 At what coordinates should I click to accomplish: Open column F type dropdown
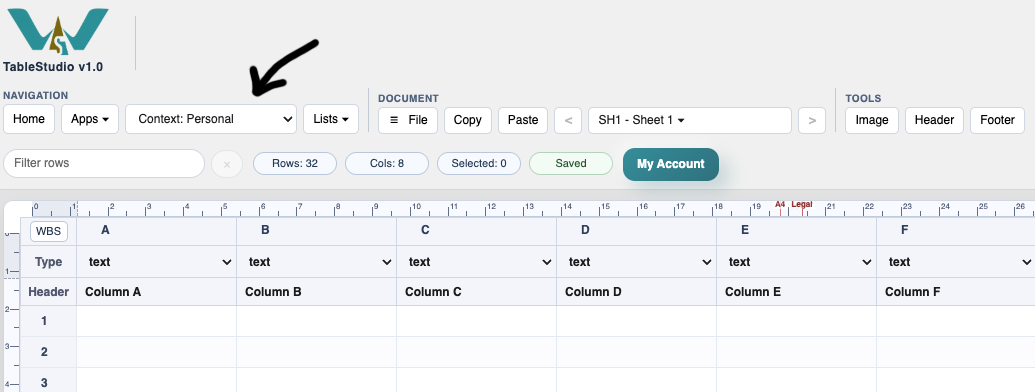956,262
